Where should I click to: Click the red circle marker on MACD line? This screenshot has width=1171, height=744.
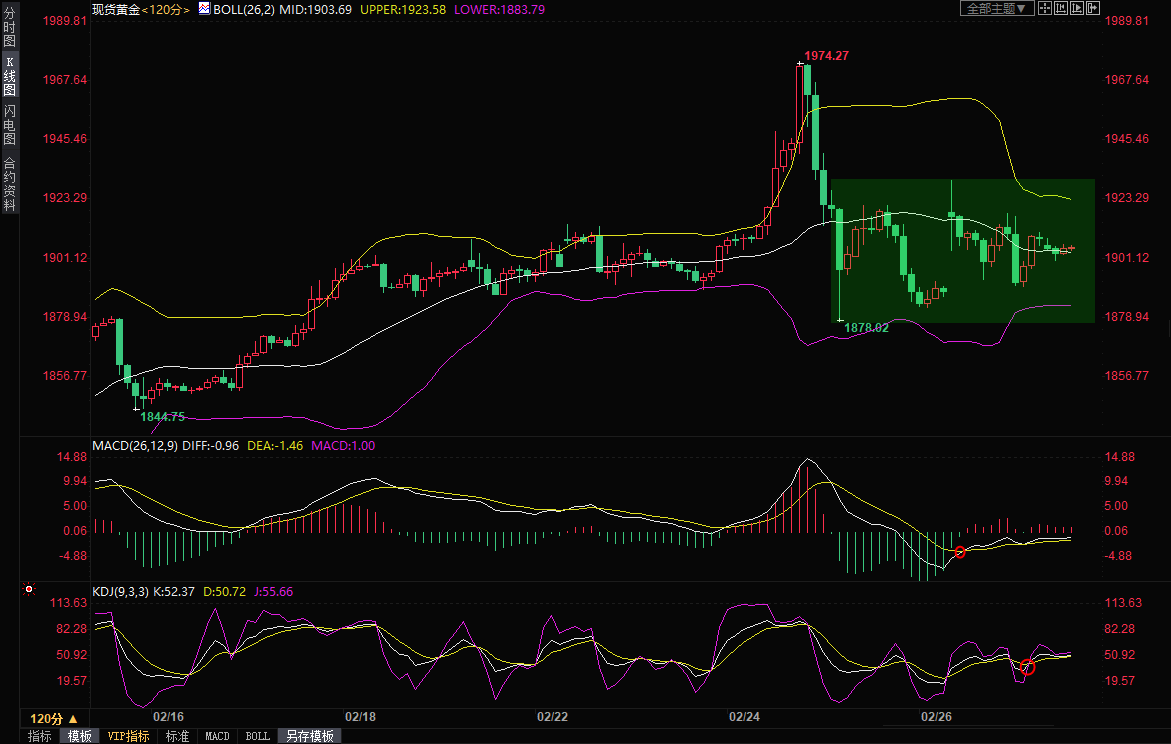pyautogui.click(x=960, y=552)
